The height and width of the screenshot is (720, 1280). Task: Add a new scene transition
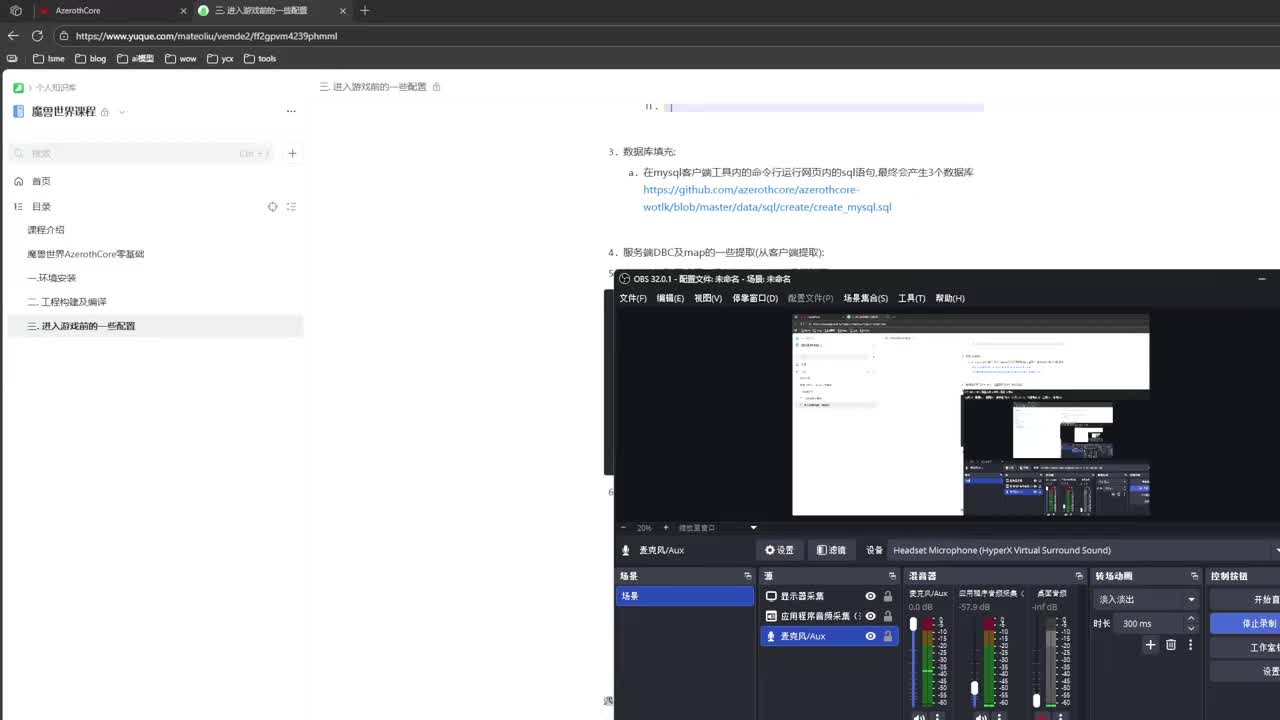pyautogui.click(x=1150, y=645)
